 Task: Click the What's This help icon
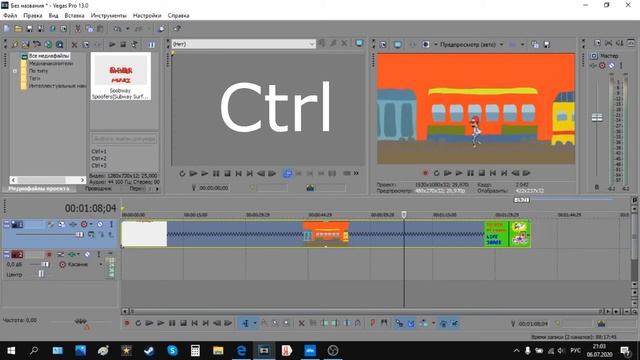point(177,29)
